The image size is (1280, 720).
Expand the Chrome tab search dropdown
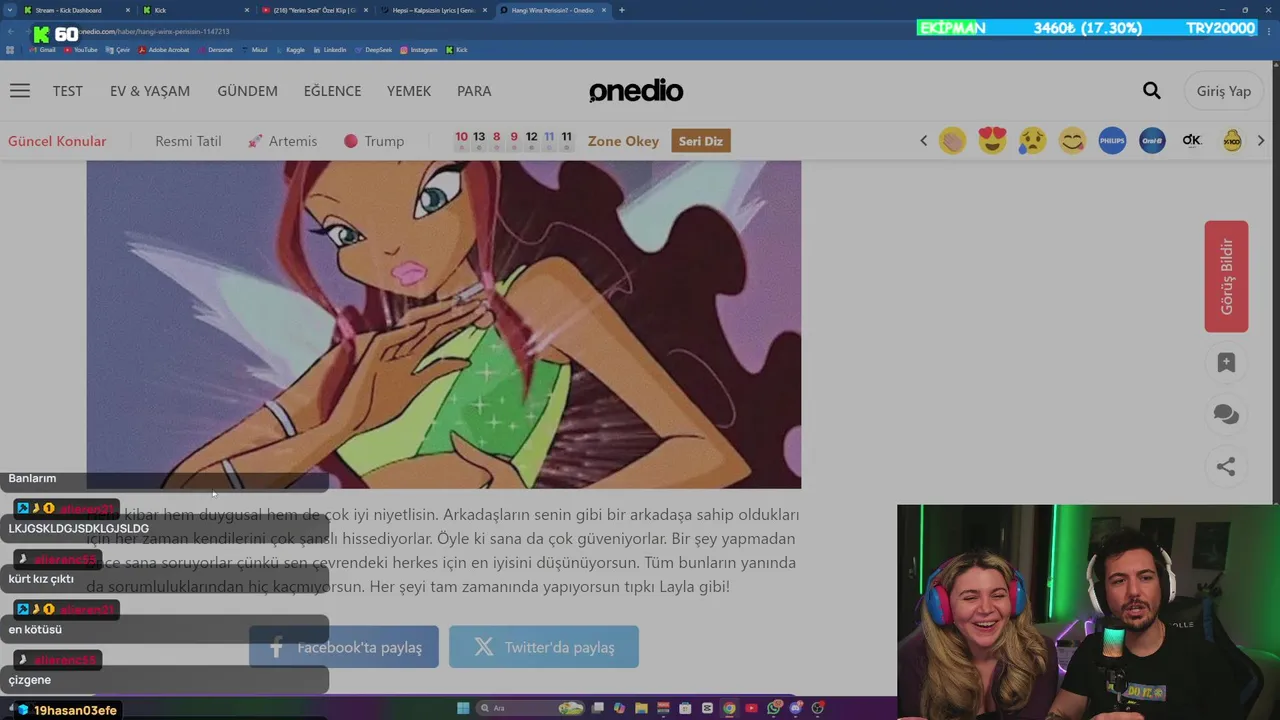click(10, 10)
